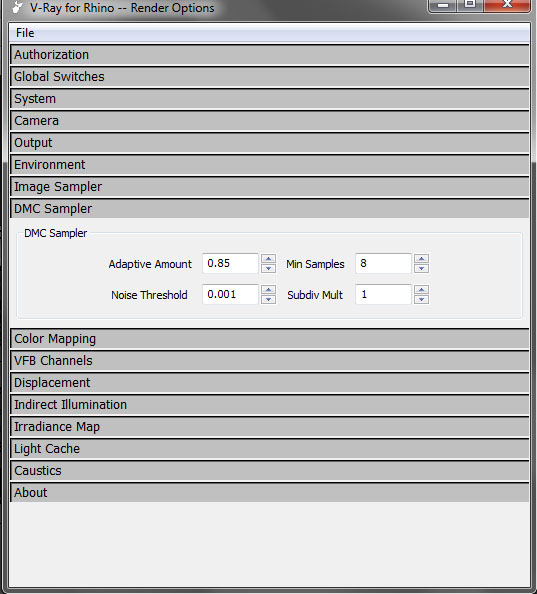Expand the Camera rollout
This screenshot has height=594, width=537.
pos(270,121)
